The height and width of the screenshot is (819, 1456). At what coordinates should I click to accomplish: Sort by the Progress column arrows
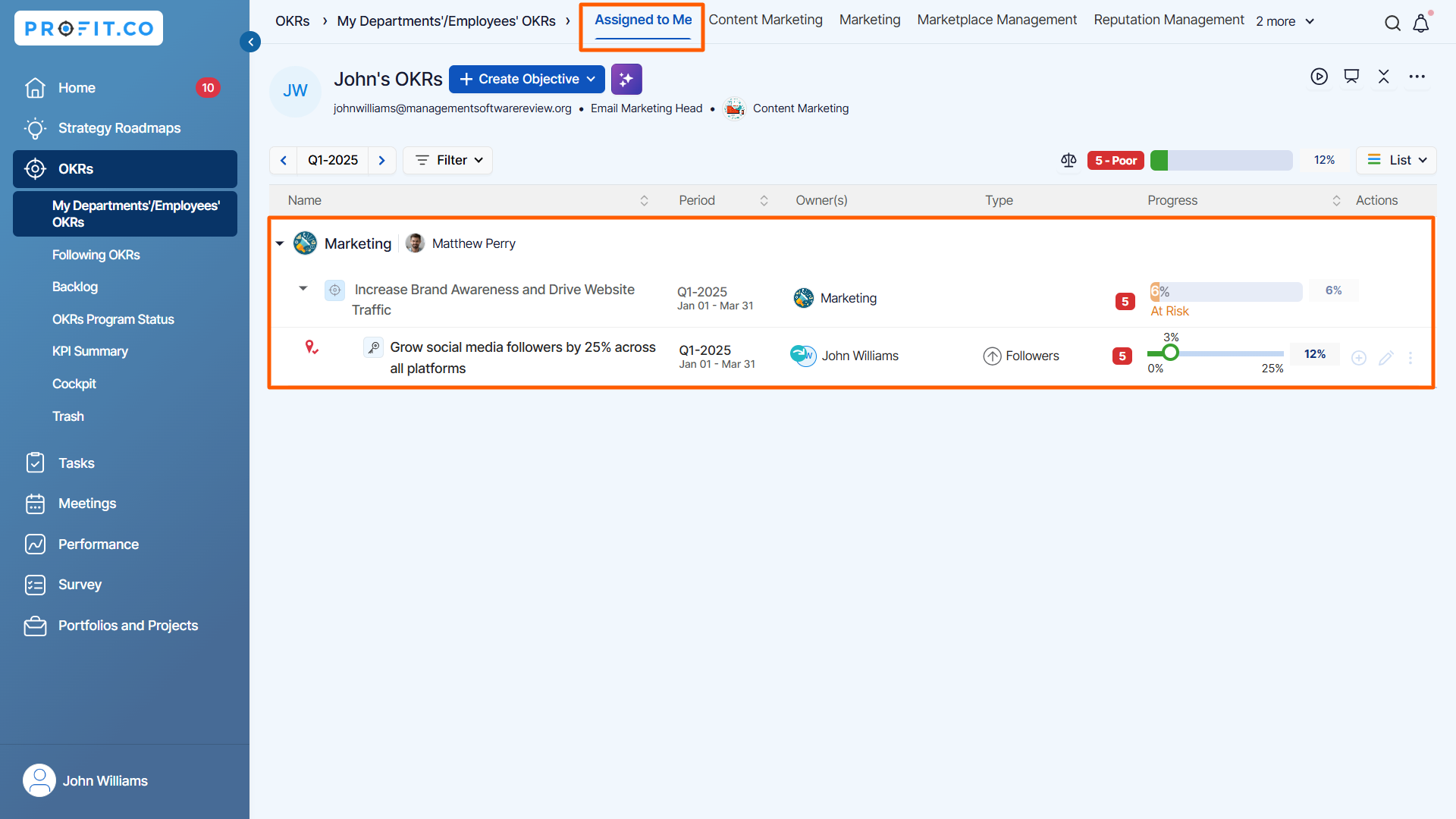[1336, 201]
